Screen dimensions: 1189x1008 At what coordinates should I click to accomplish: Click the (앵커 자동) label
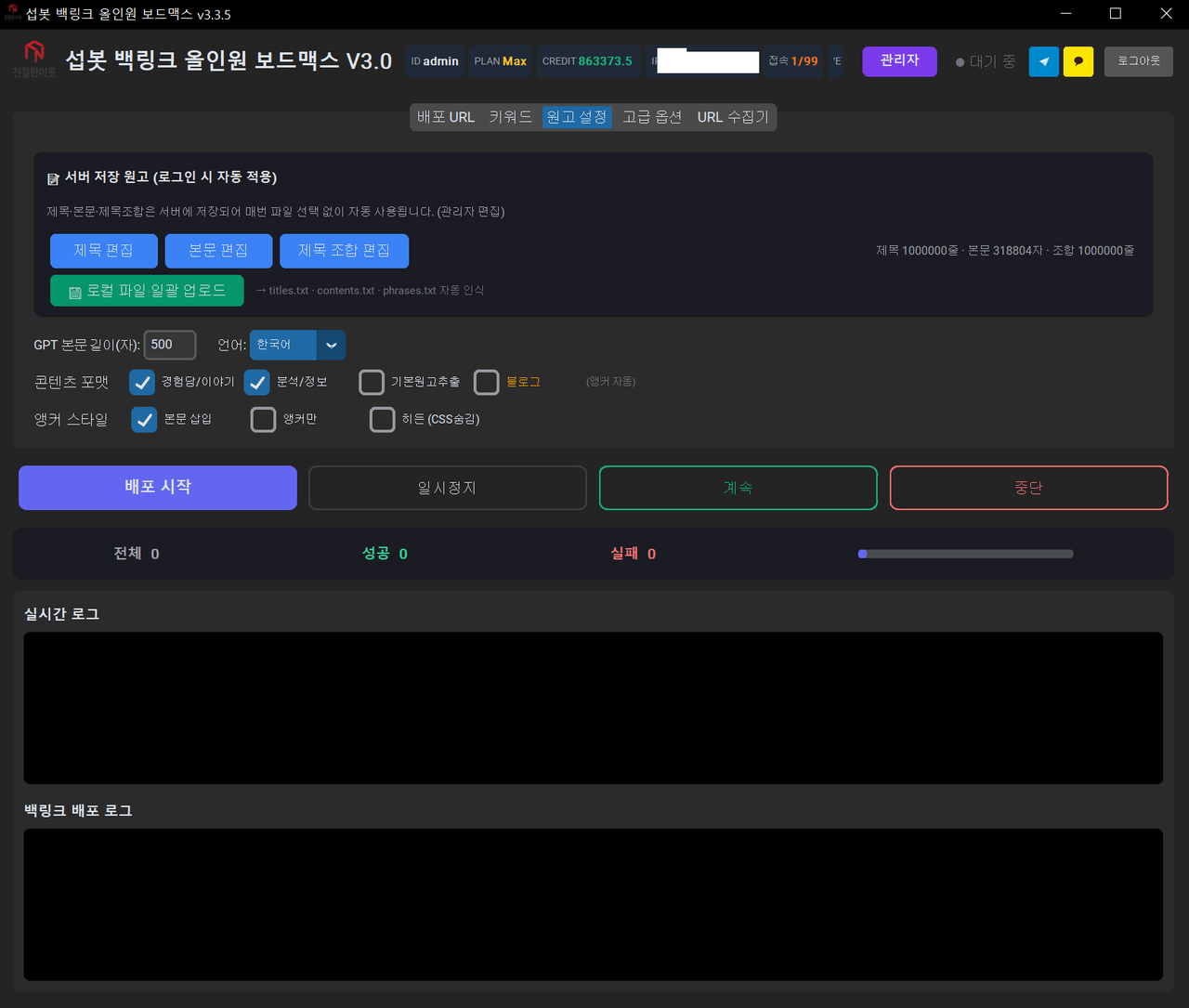610,382
